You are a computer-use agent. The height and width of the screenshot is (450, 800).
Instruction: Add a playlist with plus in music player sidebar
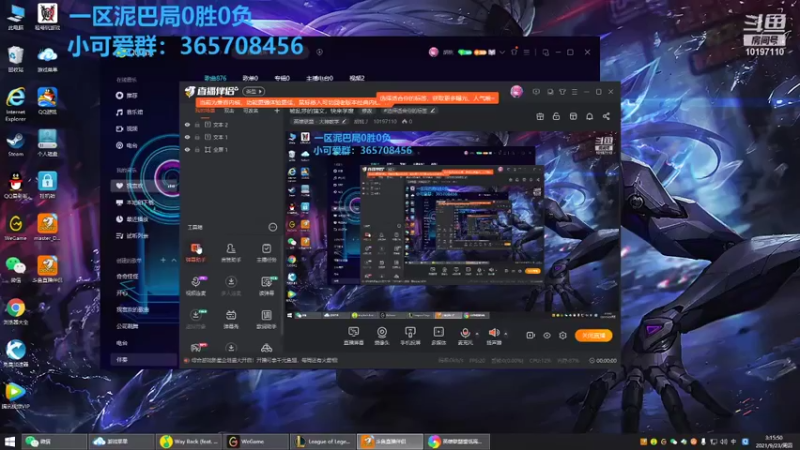point(163,260)
